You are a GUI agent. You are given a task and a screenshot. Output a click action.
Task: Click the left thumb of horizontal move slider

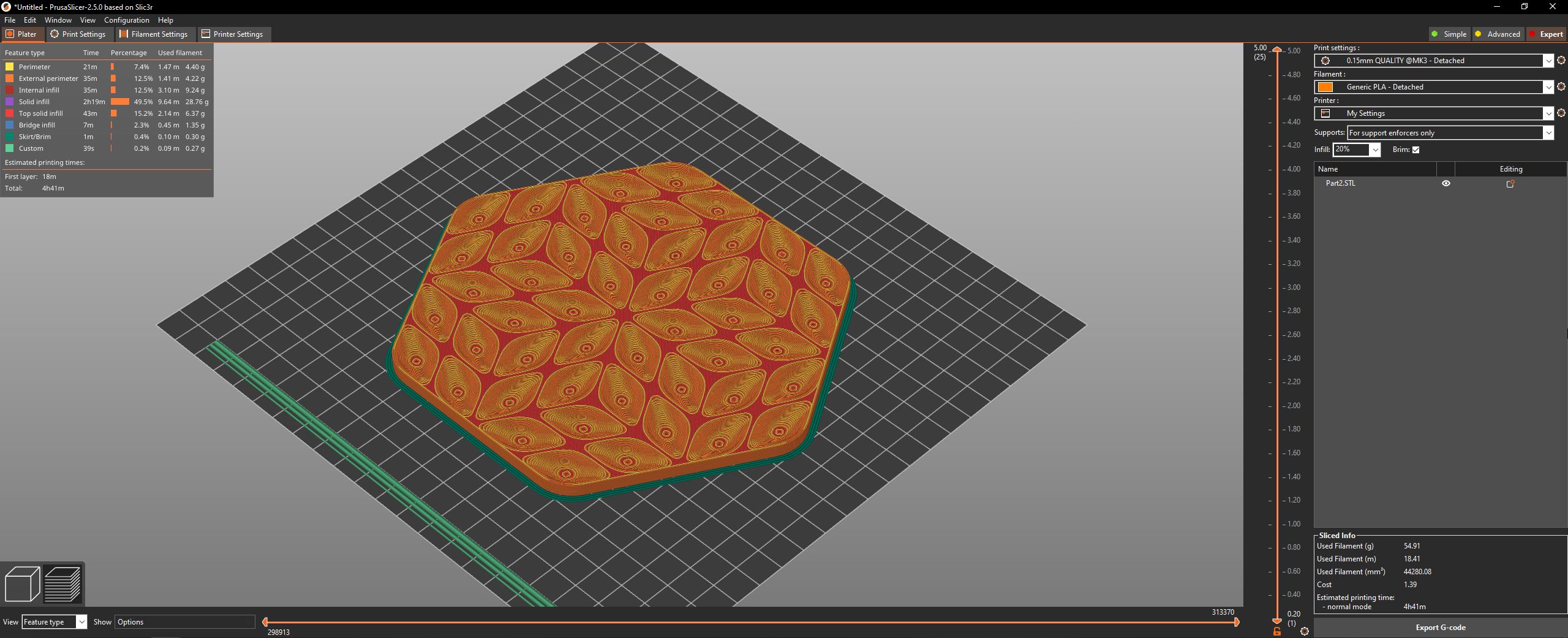click(265, 622)
